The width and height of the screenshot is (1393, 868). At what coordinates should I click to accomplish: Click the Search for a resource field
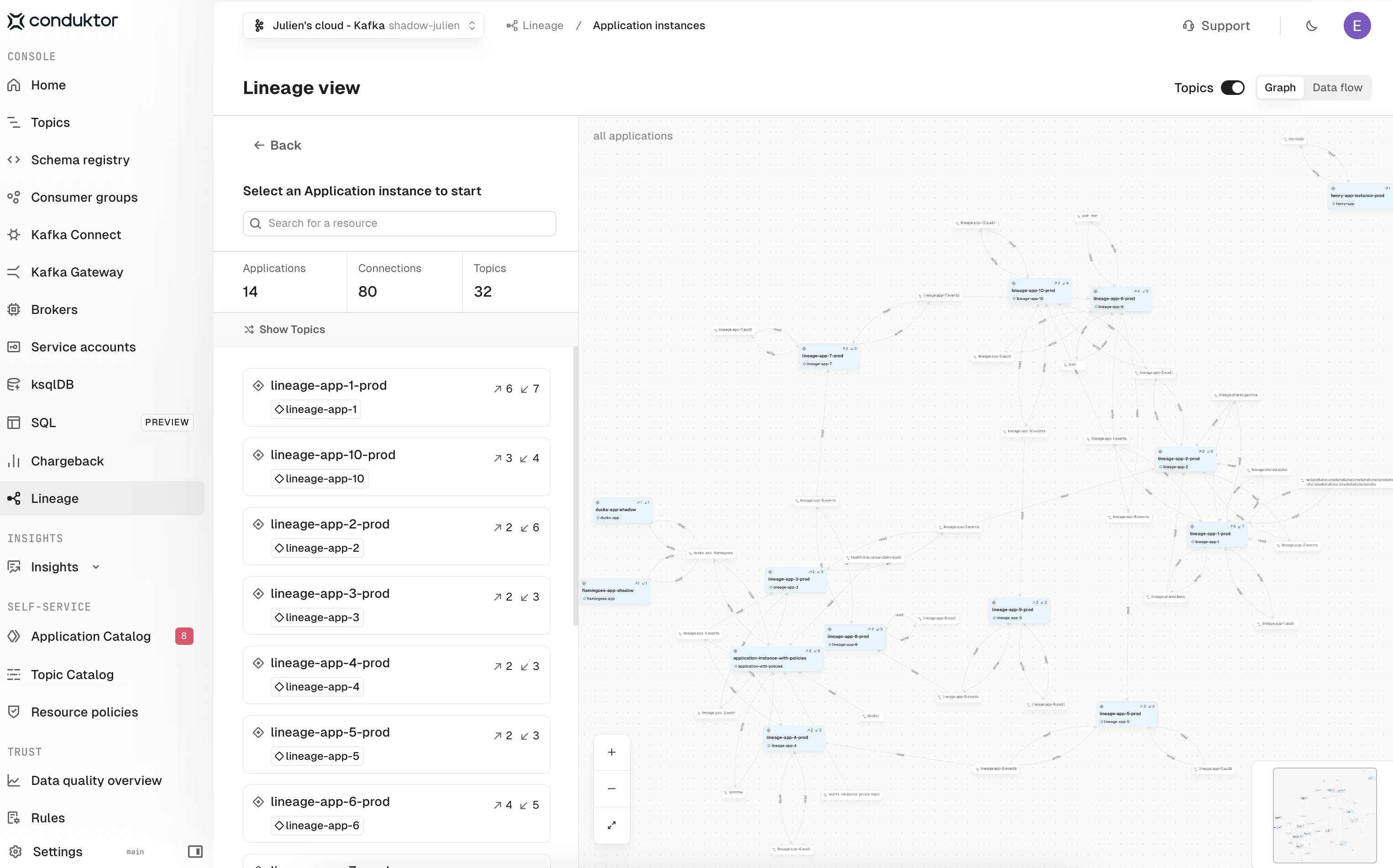[x=400, y=223]
